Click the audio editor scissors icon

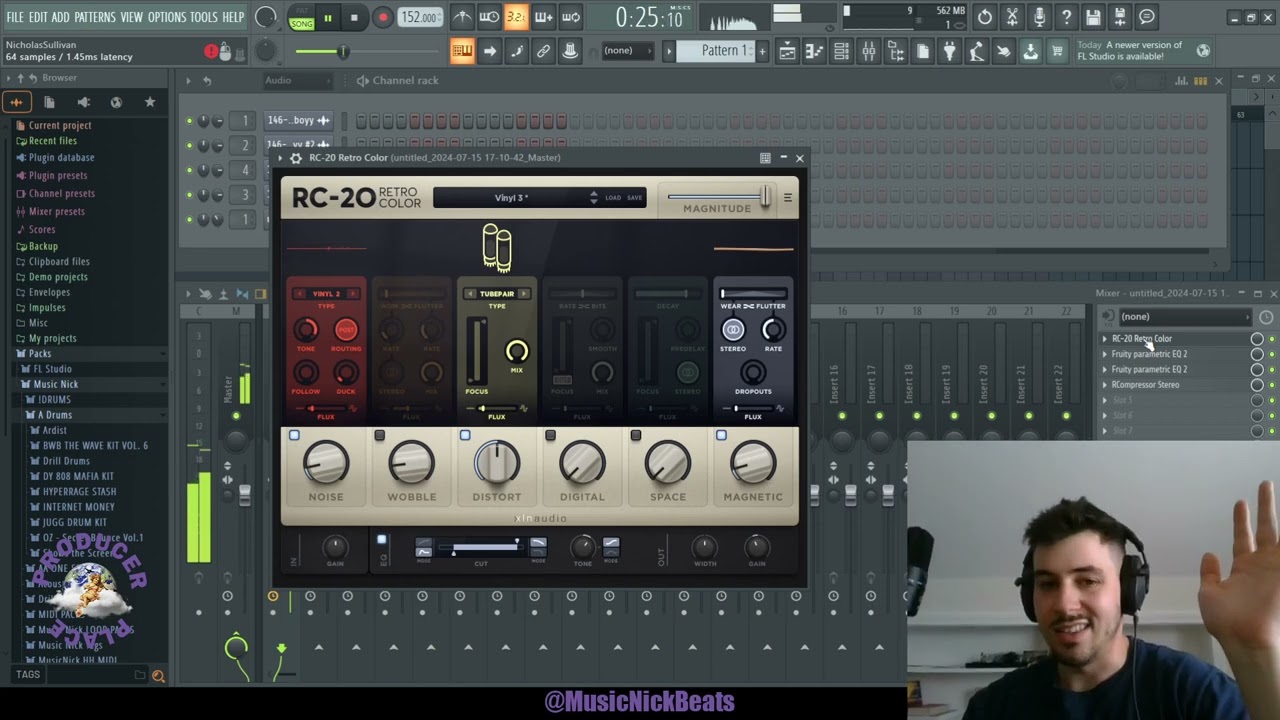coord(1012,17)
